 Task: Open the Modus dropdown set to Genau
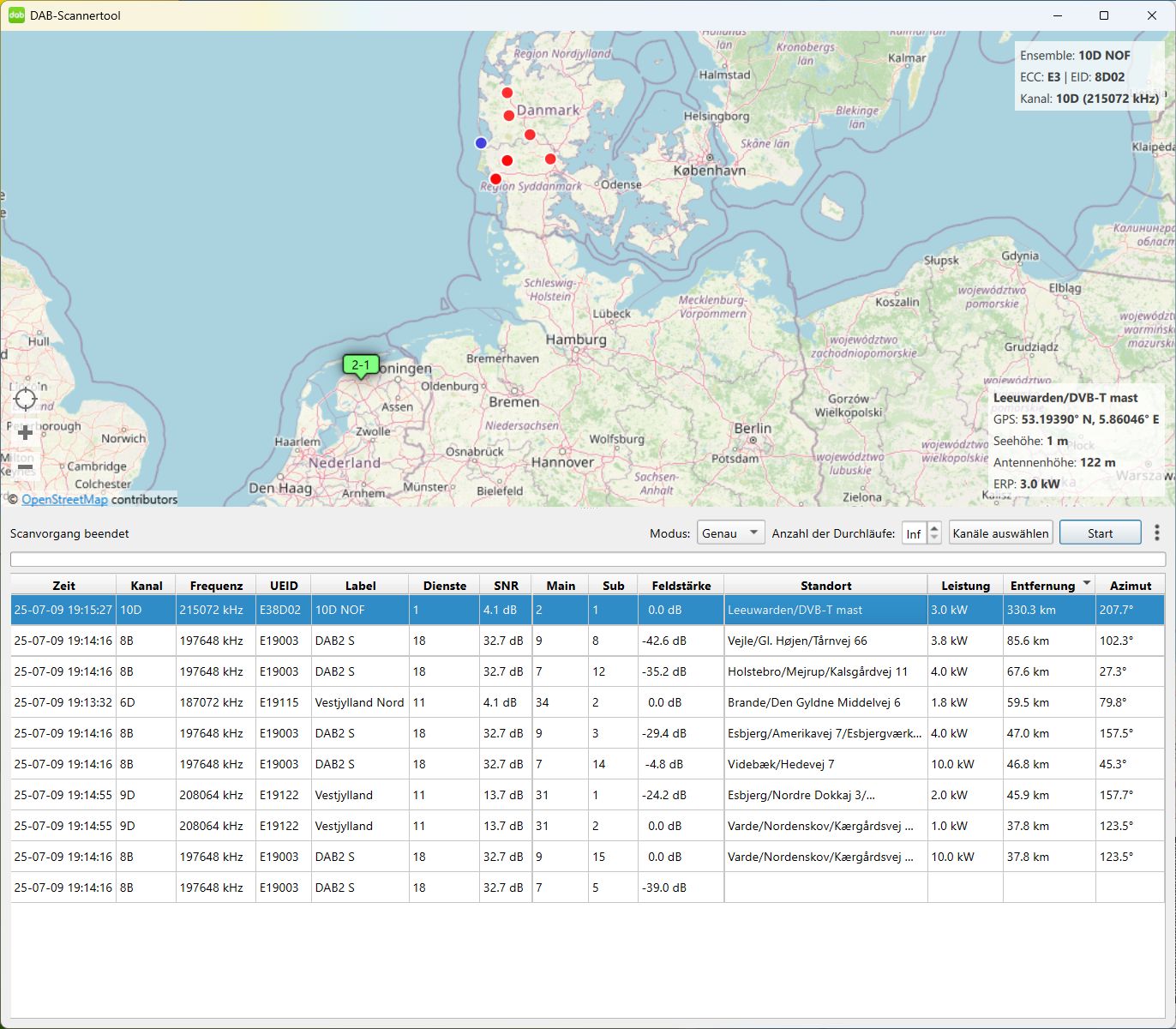(x=730, y=533)
